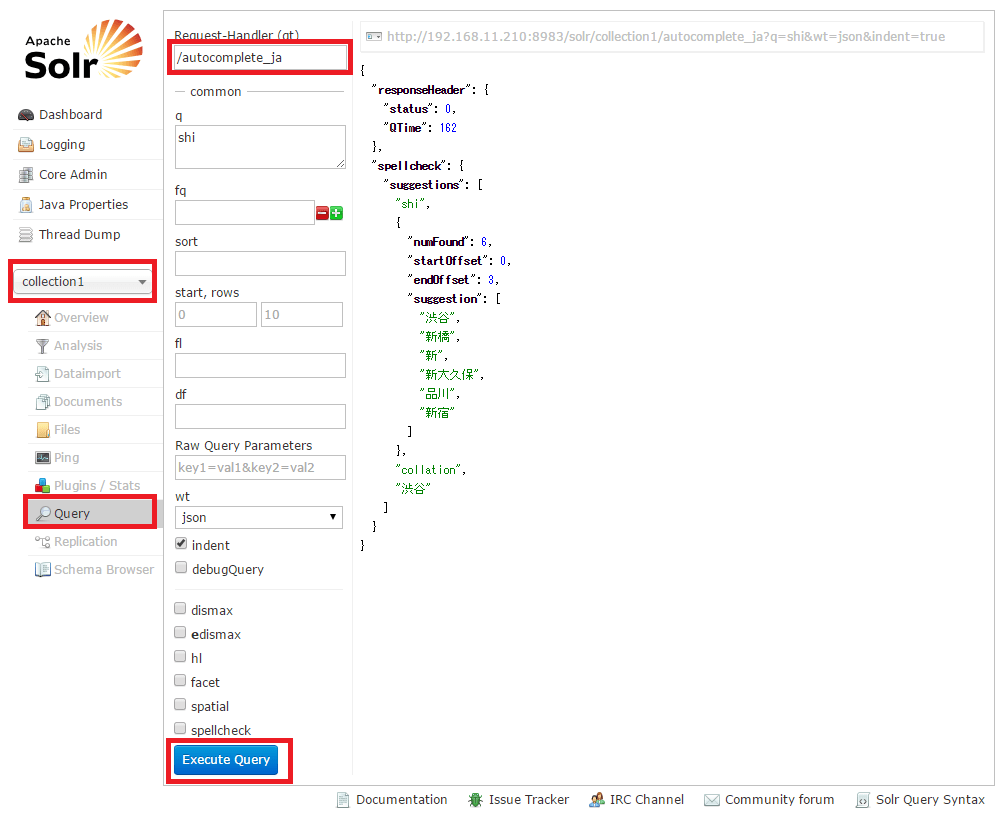Click the Overview house icon
The image size is (1005, 820).
pyautogui.click(x=42, y=317)
